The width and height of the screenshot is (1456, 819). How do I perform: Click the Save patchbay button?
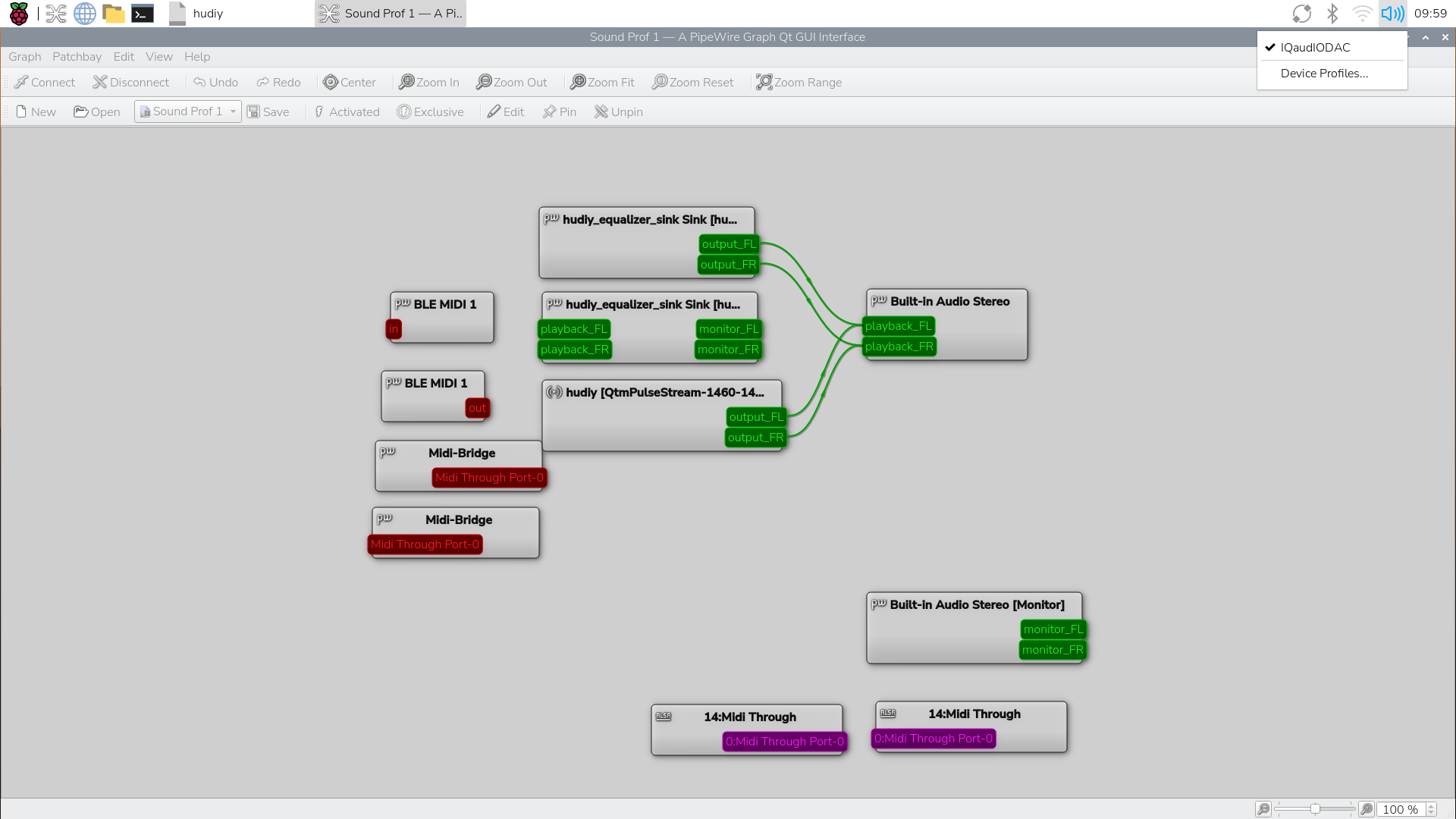[268, 111]
